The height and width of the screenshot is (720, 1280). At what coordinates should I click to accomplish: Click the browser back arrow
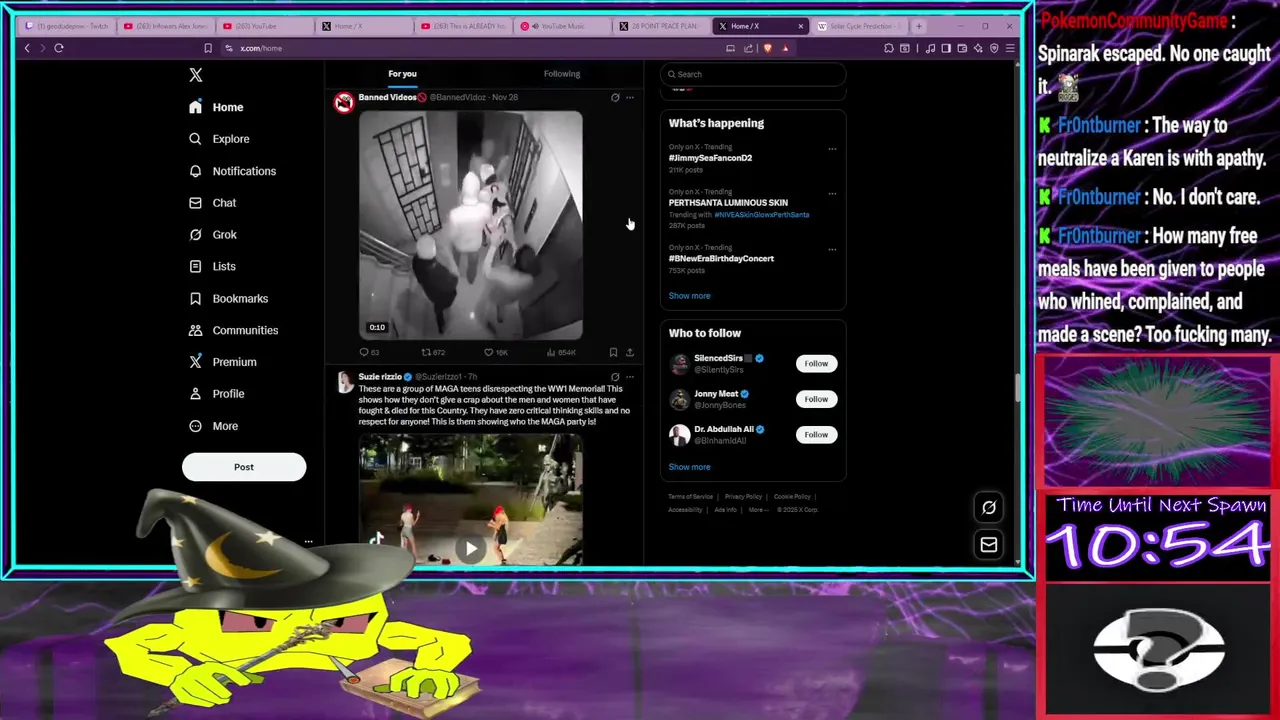(x=27, y=48)
